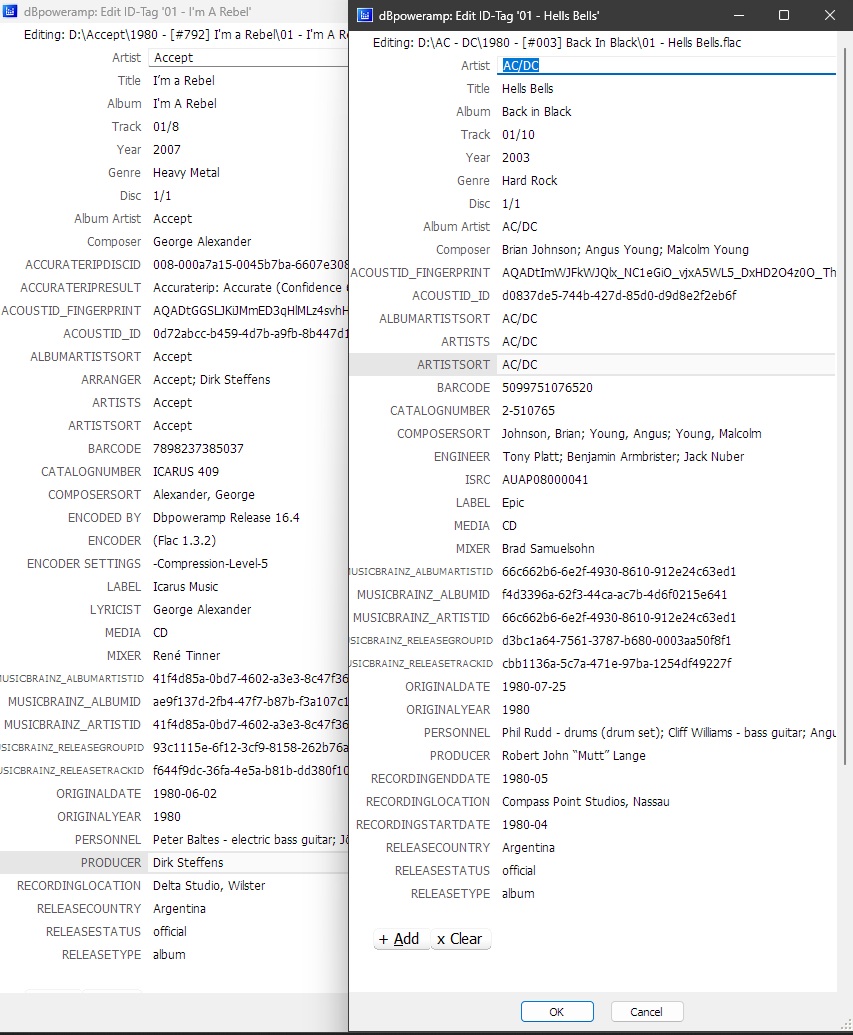Click the Album Artist value AC/DC
853x1035 pixels.
click(520, 226)
